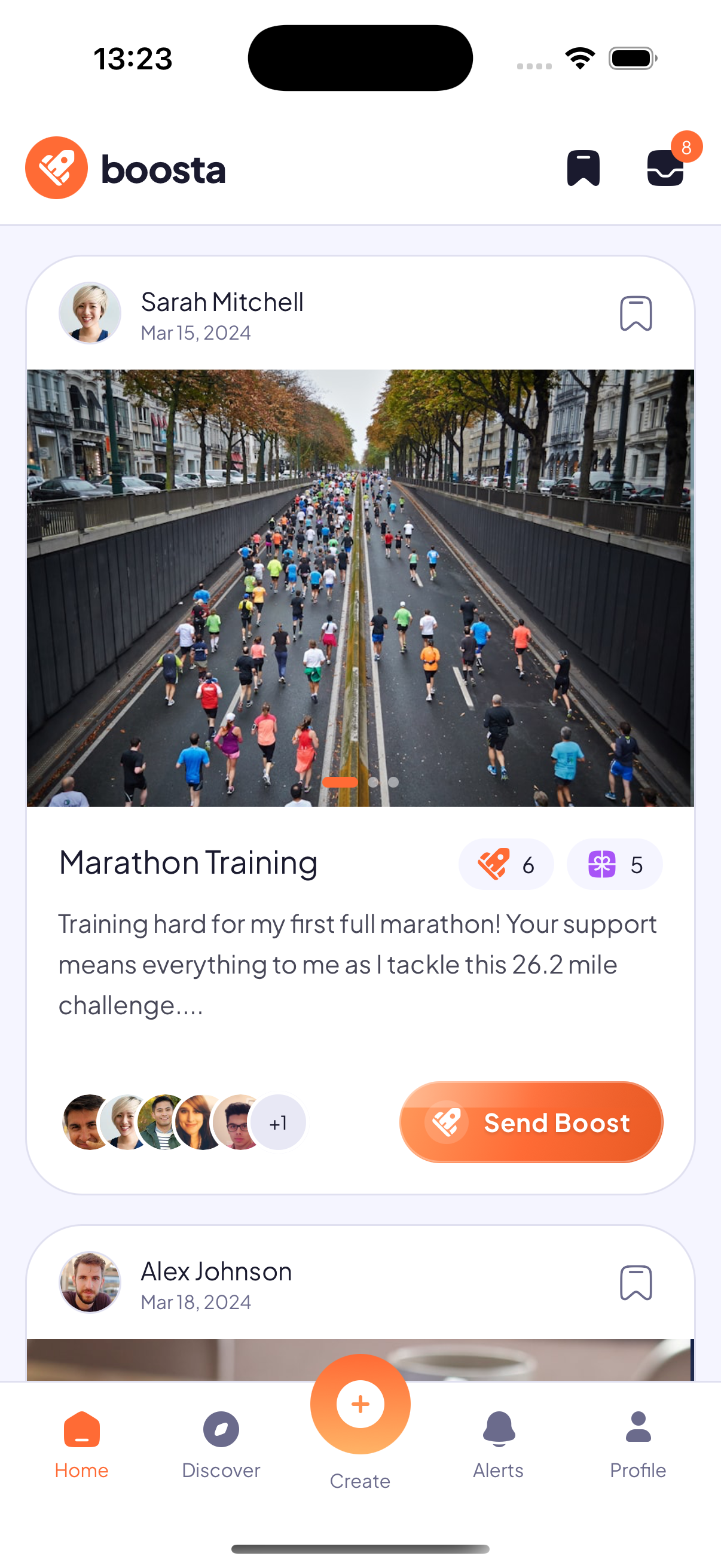Select the second carousel dot indicator
This screenshot has height=1568, width=721.
point(373,782)
